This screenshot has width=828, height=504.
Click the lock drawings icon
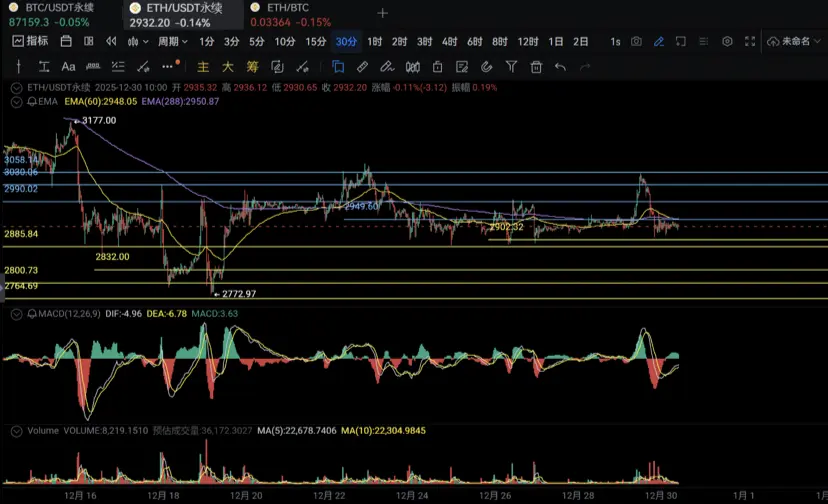(x=437, y=67)
